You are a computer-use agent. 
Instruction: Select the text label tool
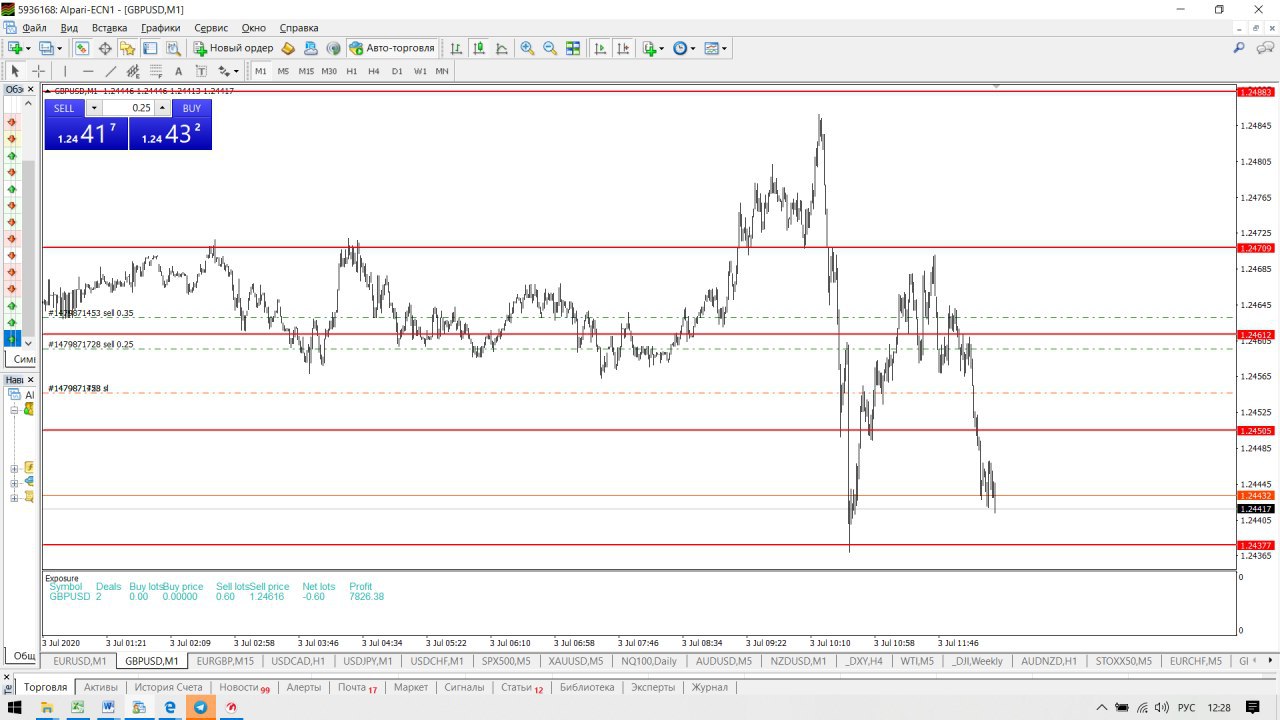click(201, 71)
